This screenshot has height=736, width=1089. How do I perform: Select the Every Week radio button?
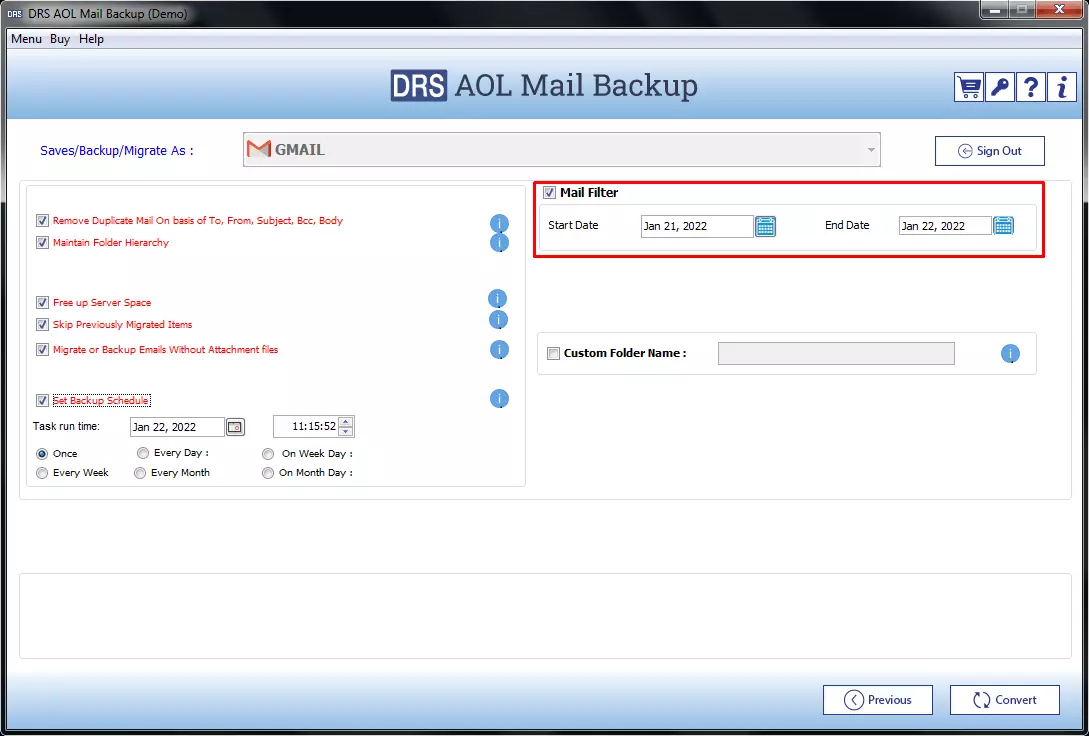(x=42, y=473)
